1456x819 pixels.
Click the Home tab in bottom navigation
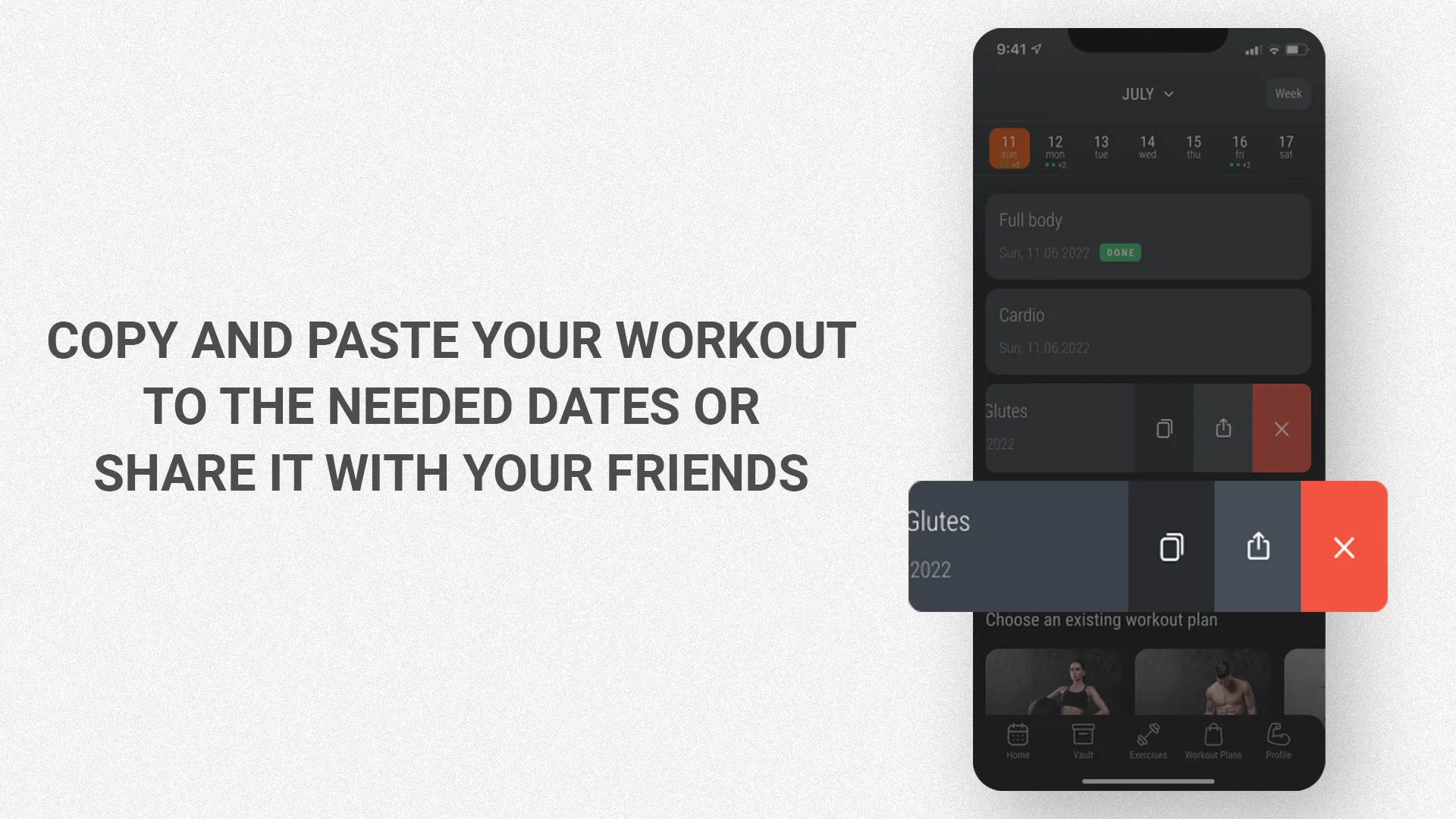click(1017, 740)
